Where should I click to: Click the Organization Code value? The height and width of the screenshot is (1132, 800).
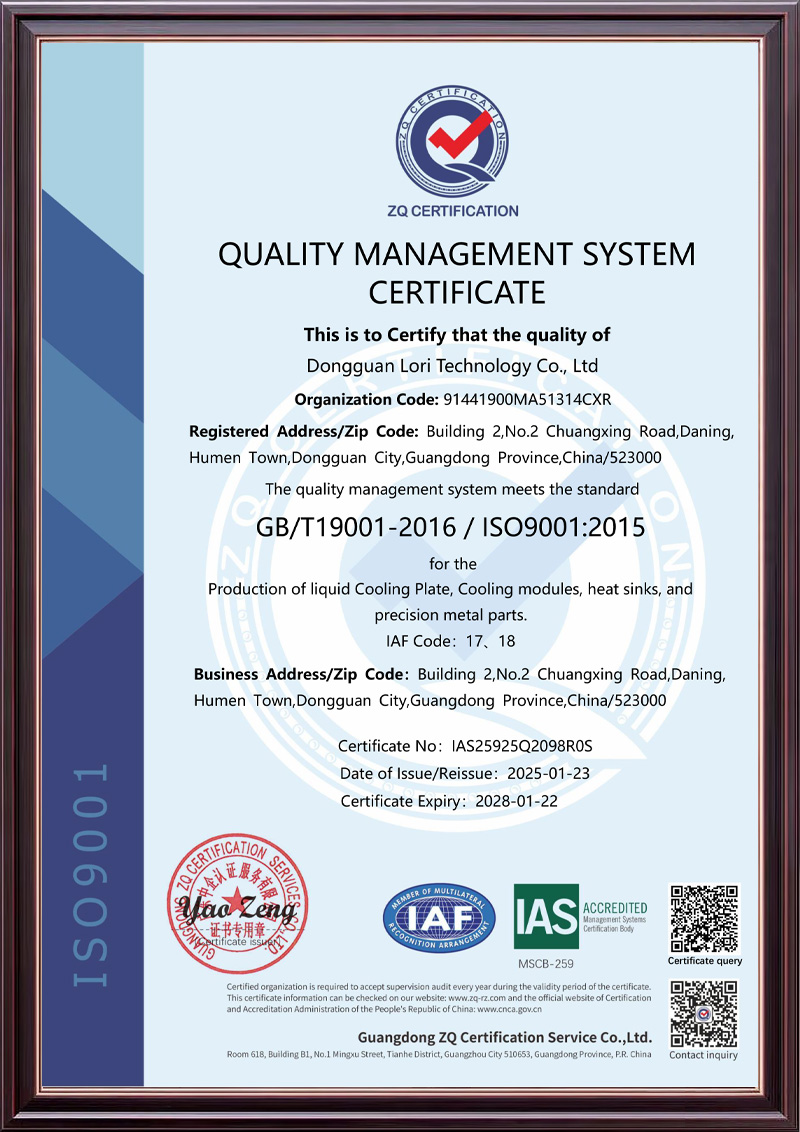526,400
